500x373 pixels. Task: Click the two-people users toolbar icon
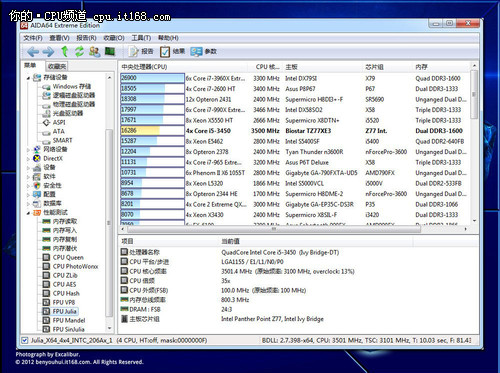94,51
